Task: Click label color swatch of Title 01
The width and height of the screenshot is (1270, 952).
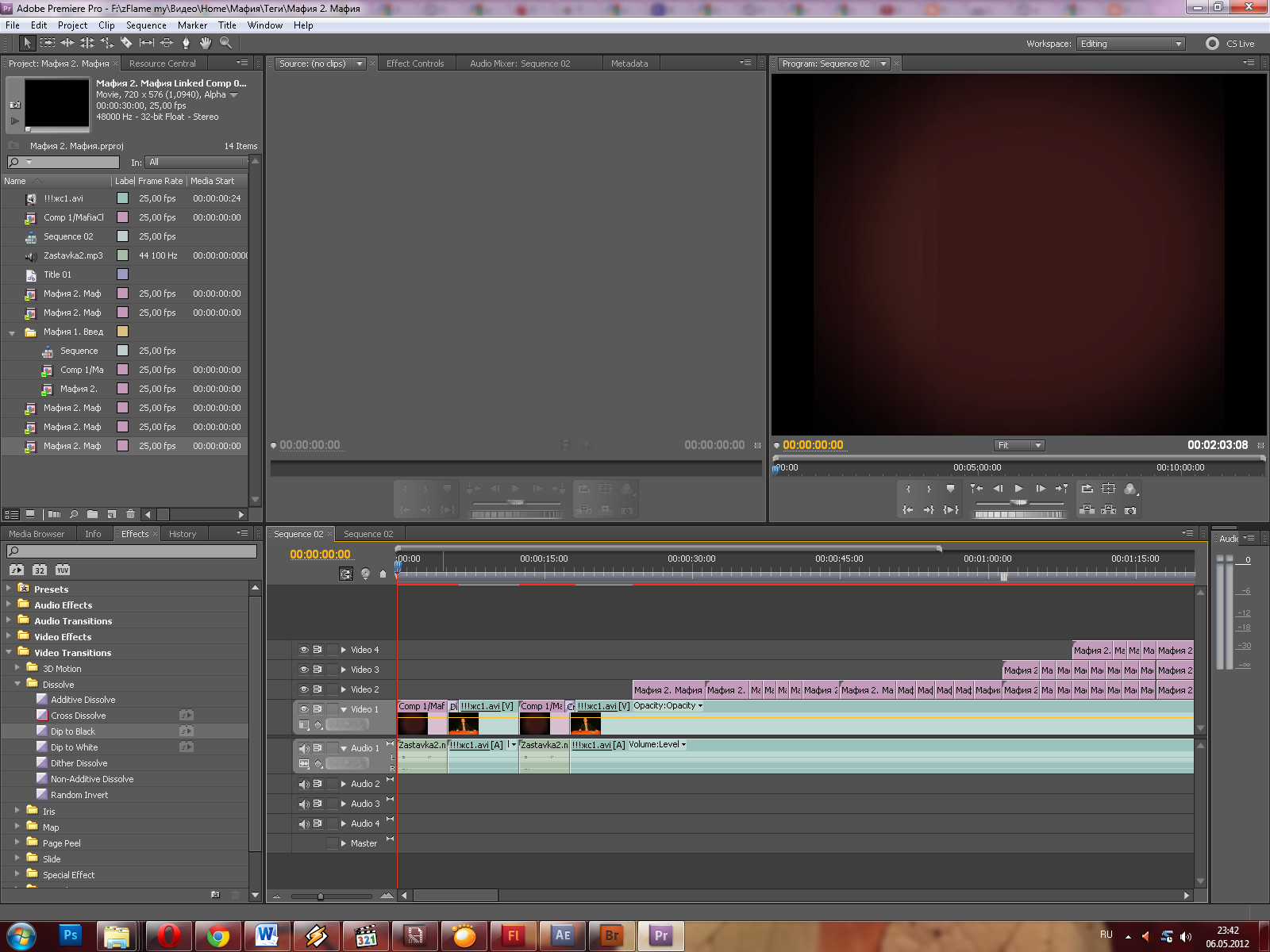Action: pyautogui.click(x=122, y=274)
